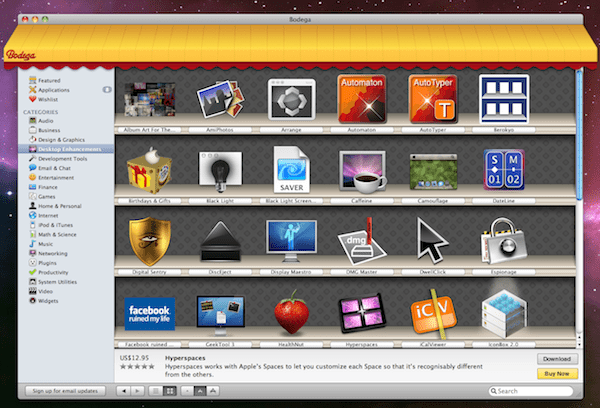The height and width of the screenshot is (408, 600).
Task: Click Sign up for email updates
Action: pos(65,391)
